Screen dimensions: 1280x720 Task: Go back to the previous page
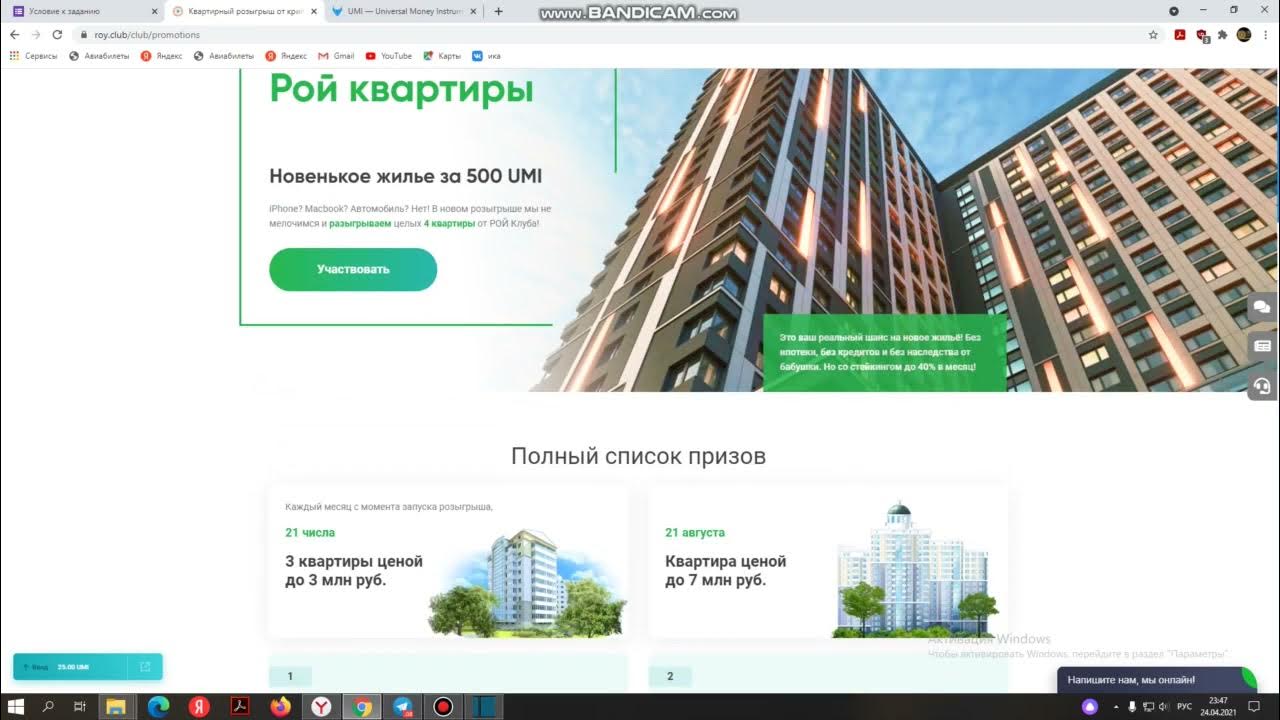click(14, 34)
